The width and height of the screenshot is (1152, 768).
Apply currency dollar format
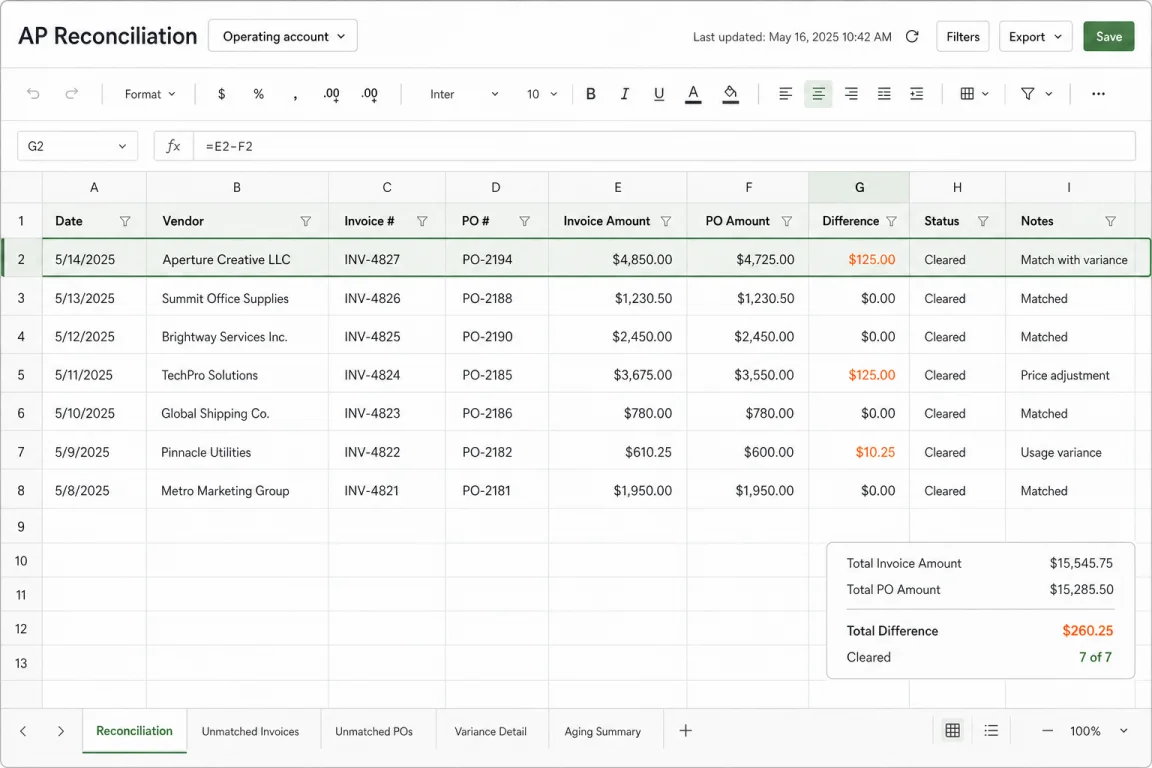coord(221,94)
